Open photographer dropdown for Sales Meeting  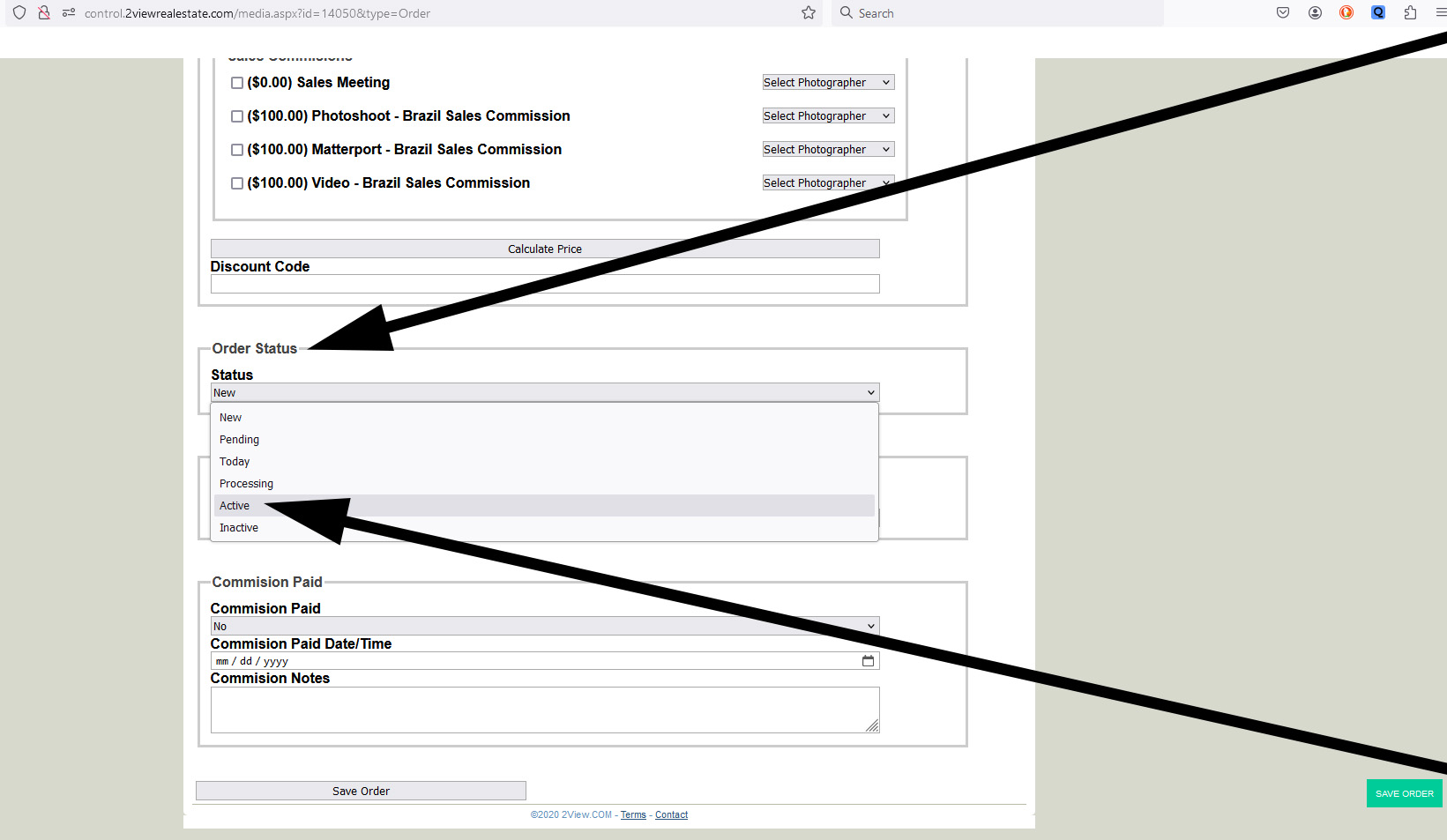pyautogui.click(x=827, y=83)
